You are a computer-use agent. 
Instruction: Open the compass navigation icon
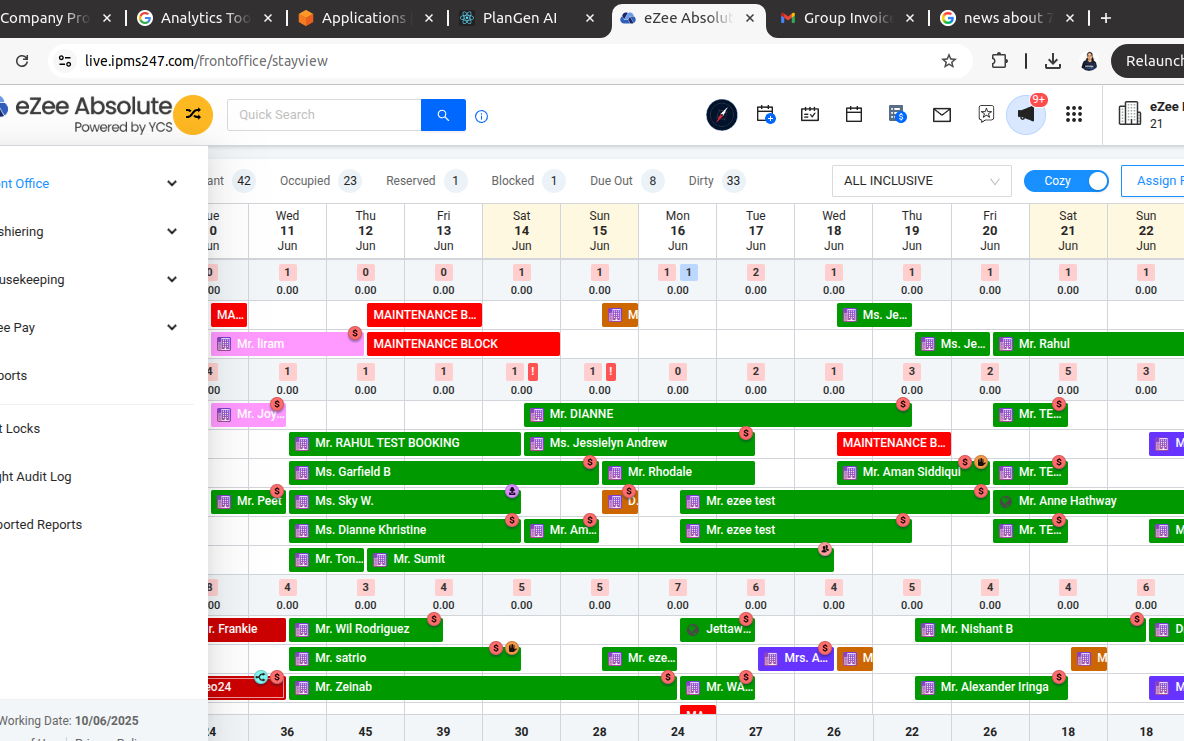[721, 115]
